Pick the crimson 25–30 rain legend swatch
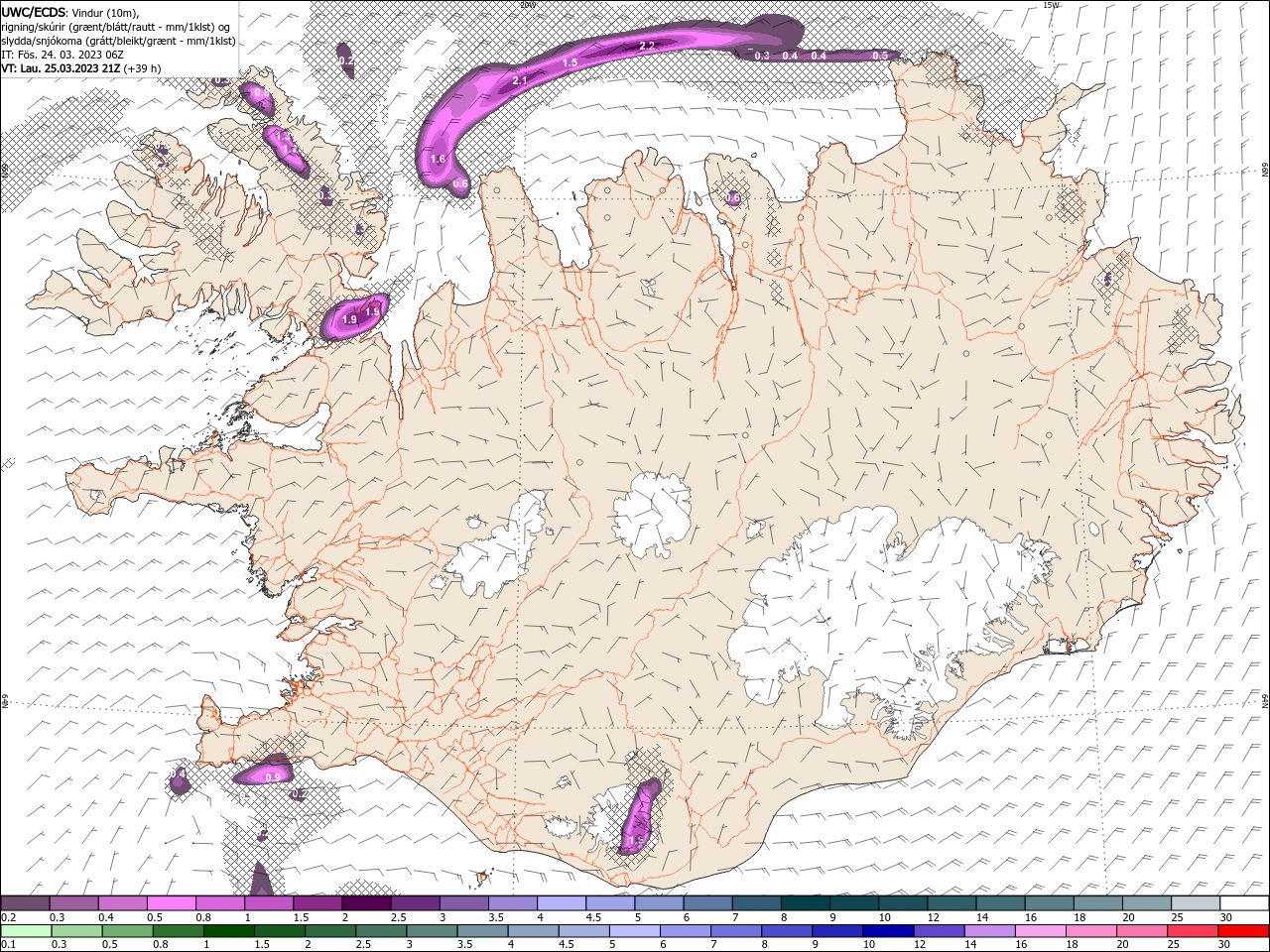 pyautogui.click(x=1194, y=931)
